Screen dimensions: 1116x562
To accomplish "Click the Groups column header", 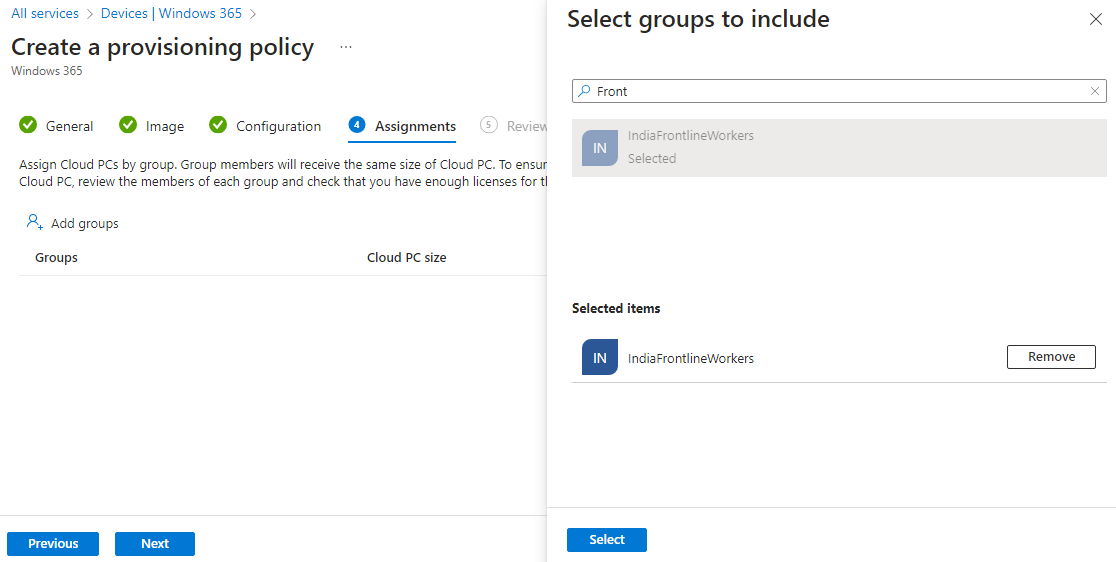I will [x=56, y=258].
